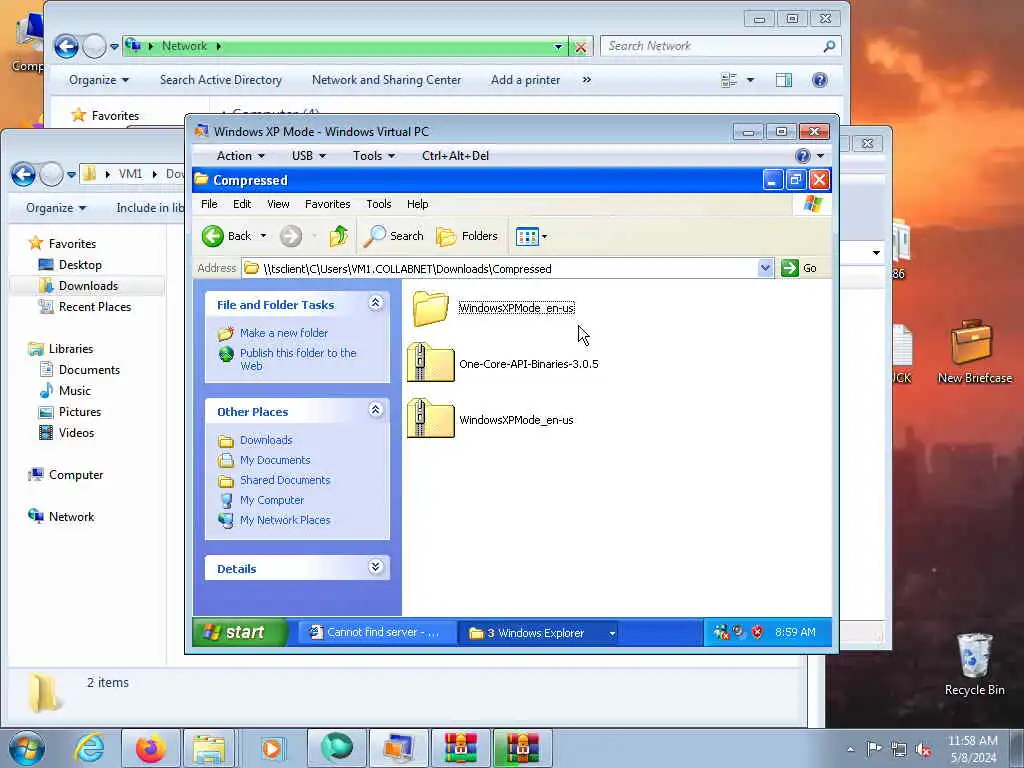Click Add a printer in Network window
Image resolution: width=1024 pixels, height=768 pixels.
click(525, 80)
